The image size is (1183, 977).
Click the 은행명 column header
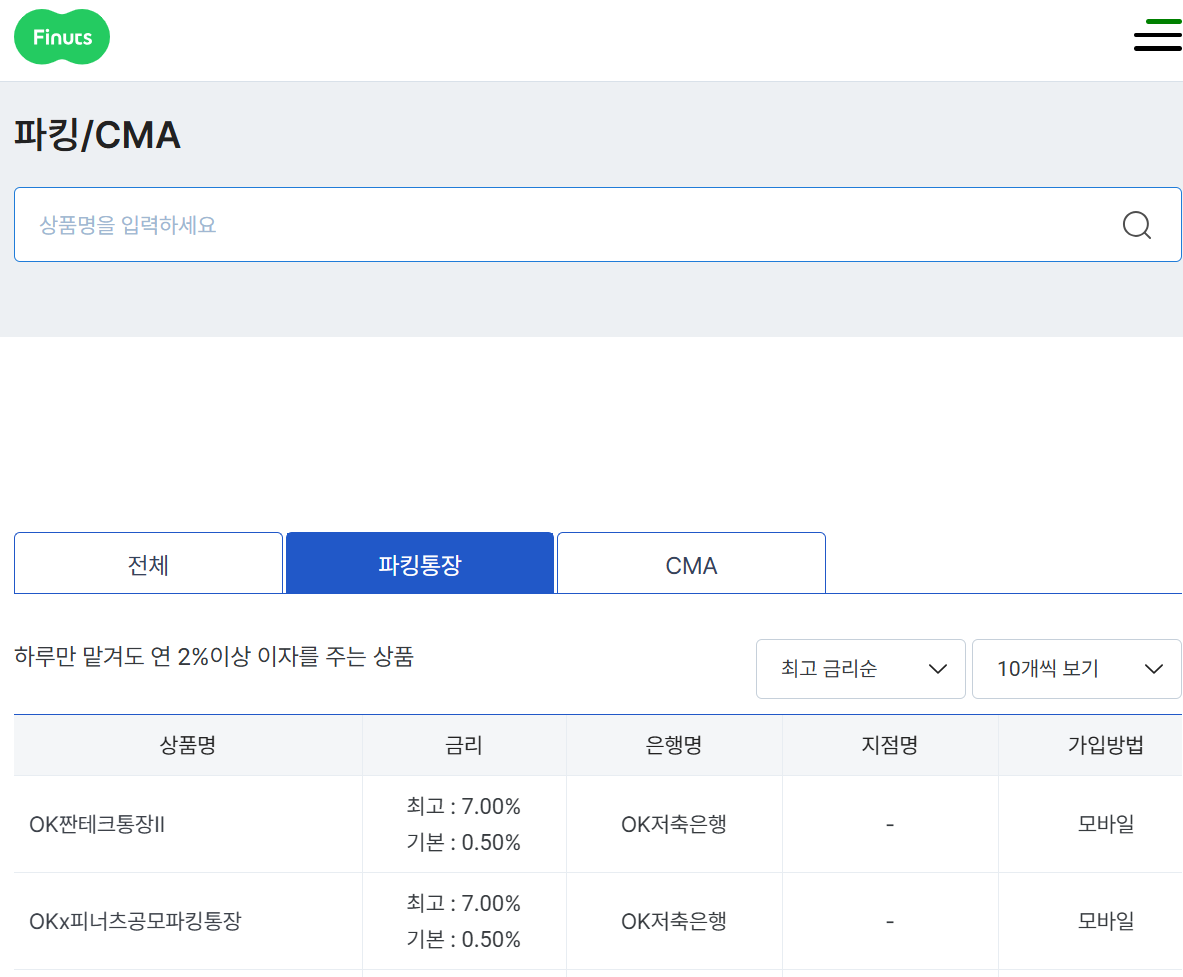click(674, 745)
